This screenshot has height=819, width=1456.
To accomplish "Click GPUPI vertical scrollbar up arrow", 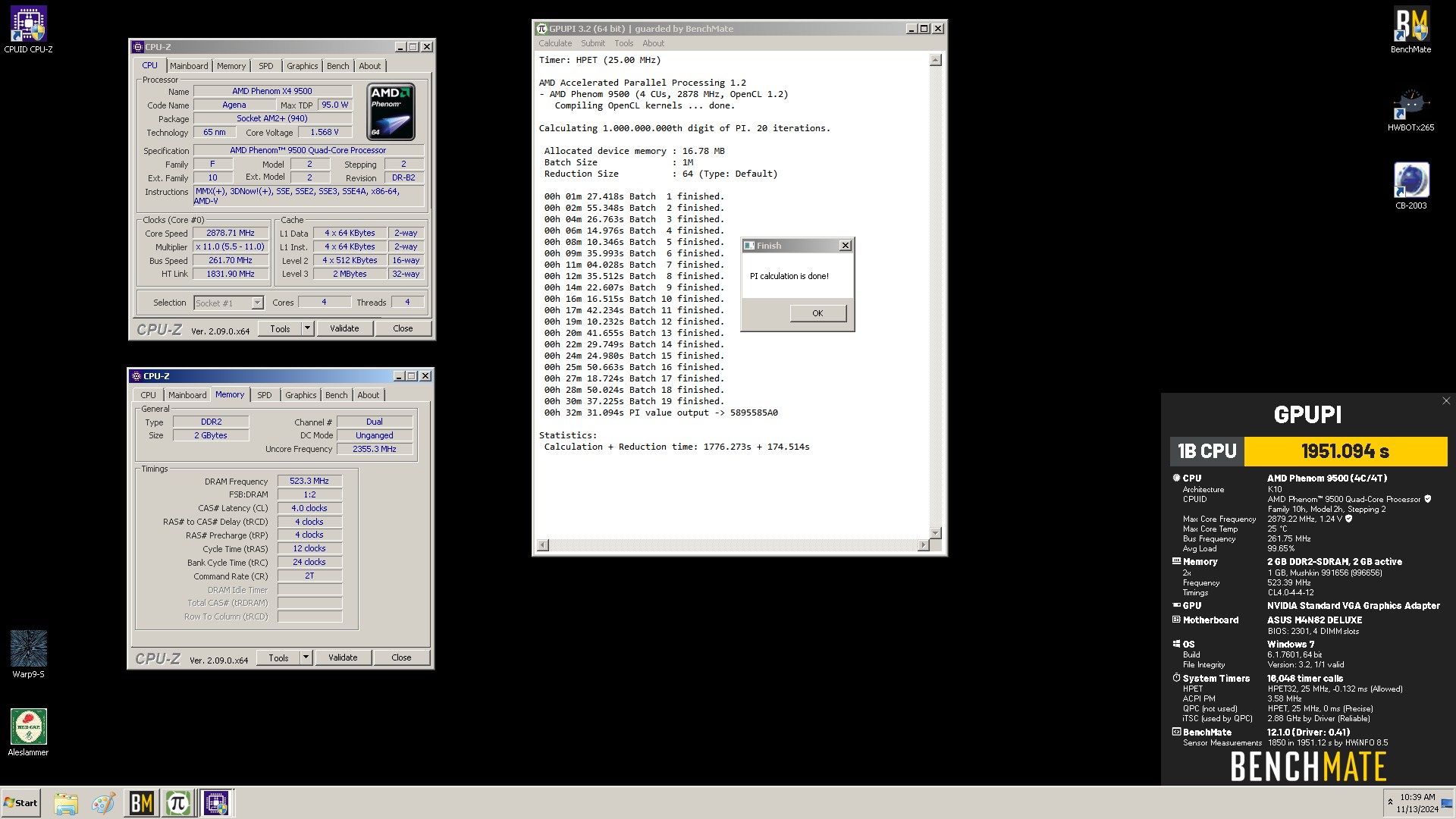I will 935,60.
